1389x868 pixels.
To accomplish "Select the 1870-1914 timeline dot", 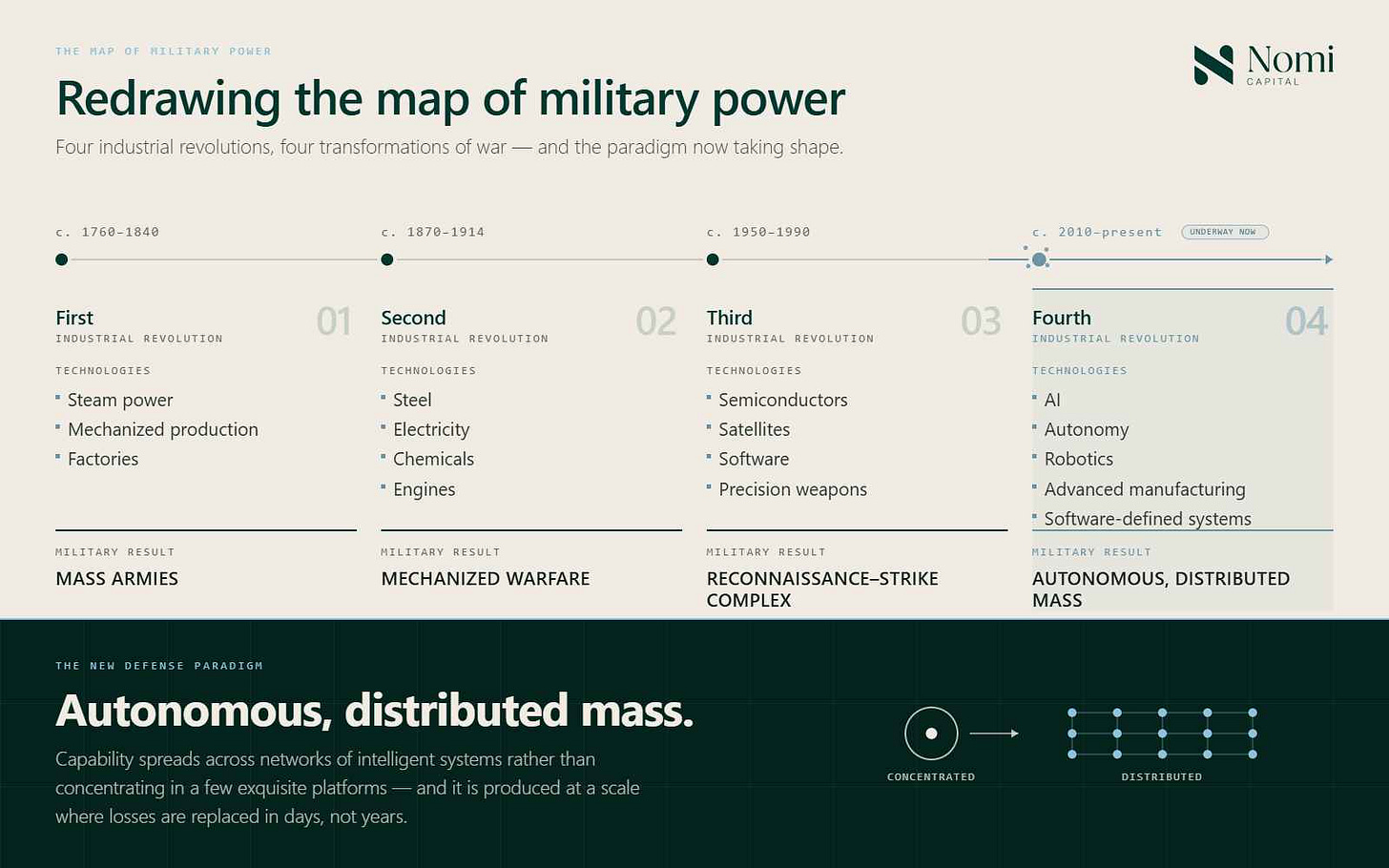I will point(387,259).
